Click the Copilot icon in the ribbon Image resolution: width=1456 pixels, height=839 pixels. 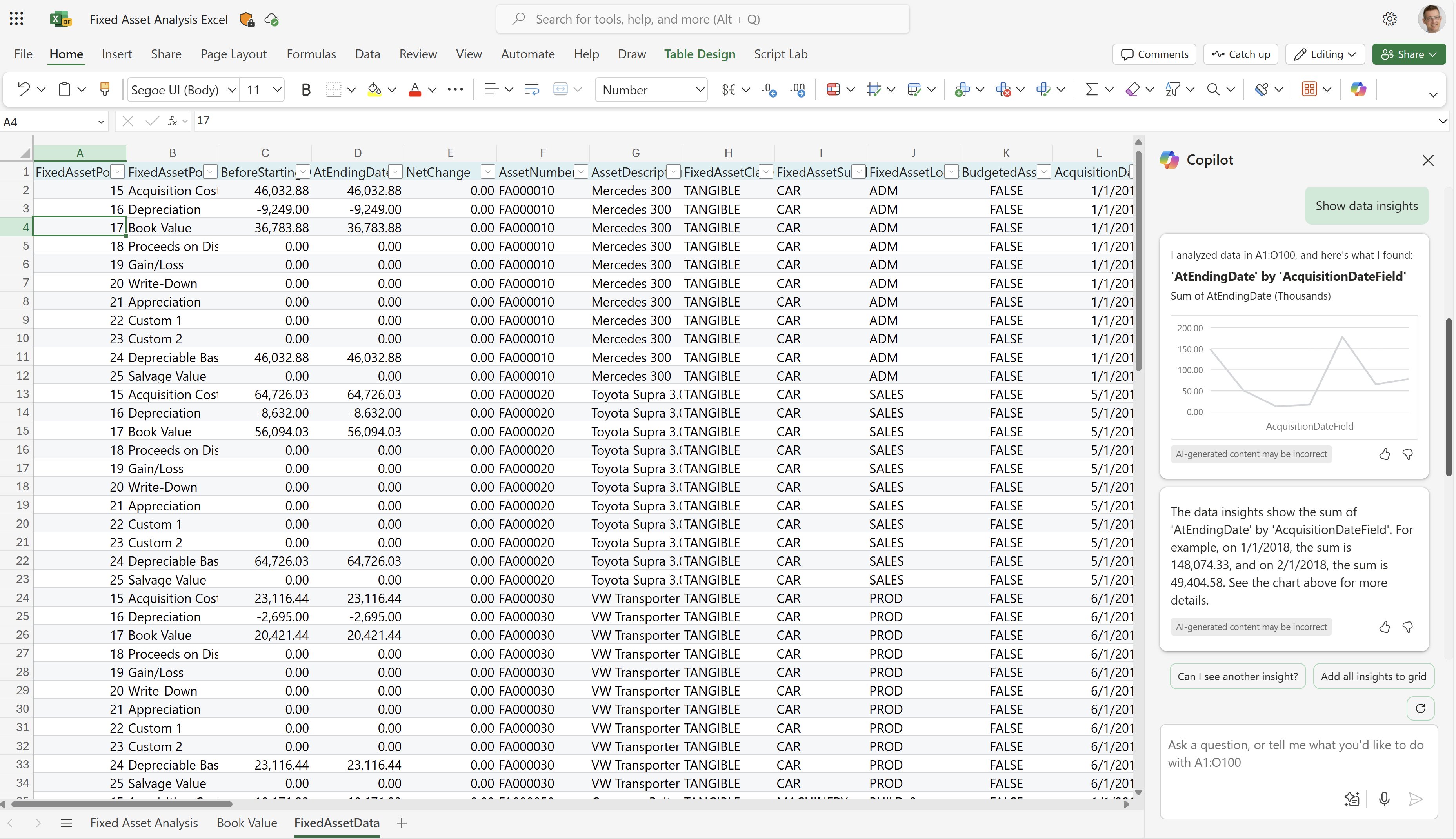[1359, 89]
